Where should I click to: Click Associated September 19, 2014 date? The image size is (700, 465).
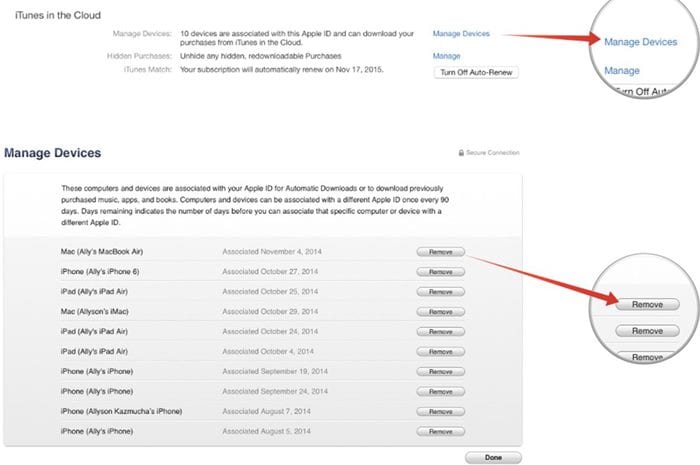pos(275,371)
